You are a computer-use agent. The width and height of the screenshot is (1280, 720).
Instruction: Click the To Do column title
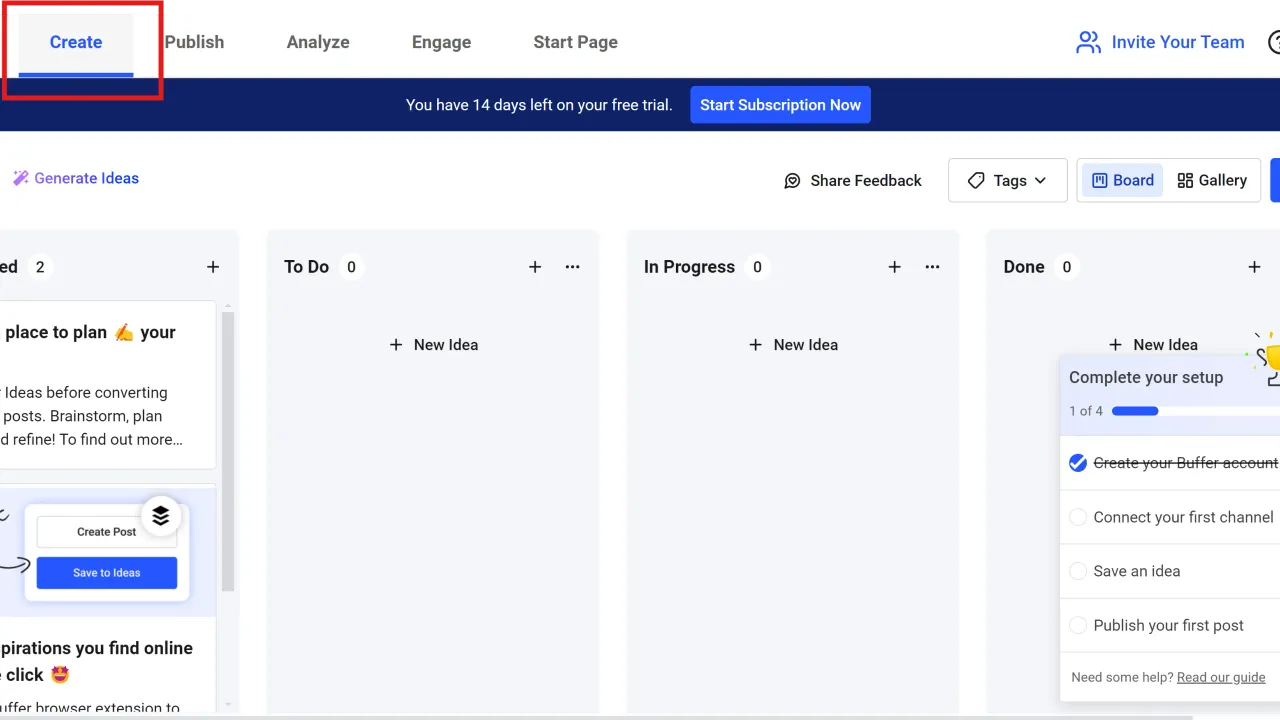pos(306,267)
